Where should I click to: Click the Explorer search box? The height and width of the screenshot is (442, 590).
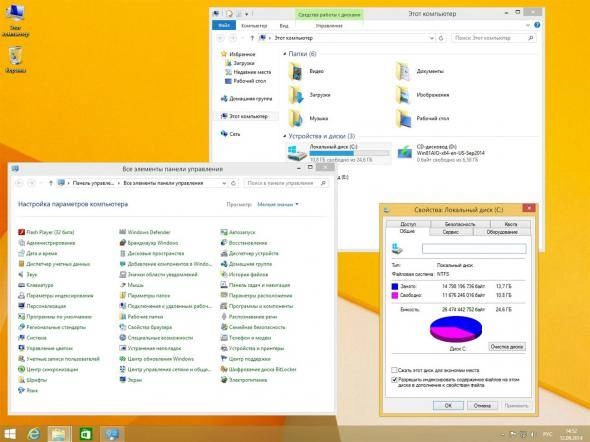[x=493, y=38]
